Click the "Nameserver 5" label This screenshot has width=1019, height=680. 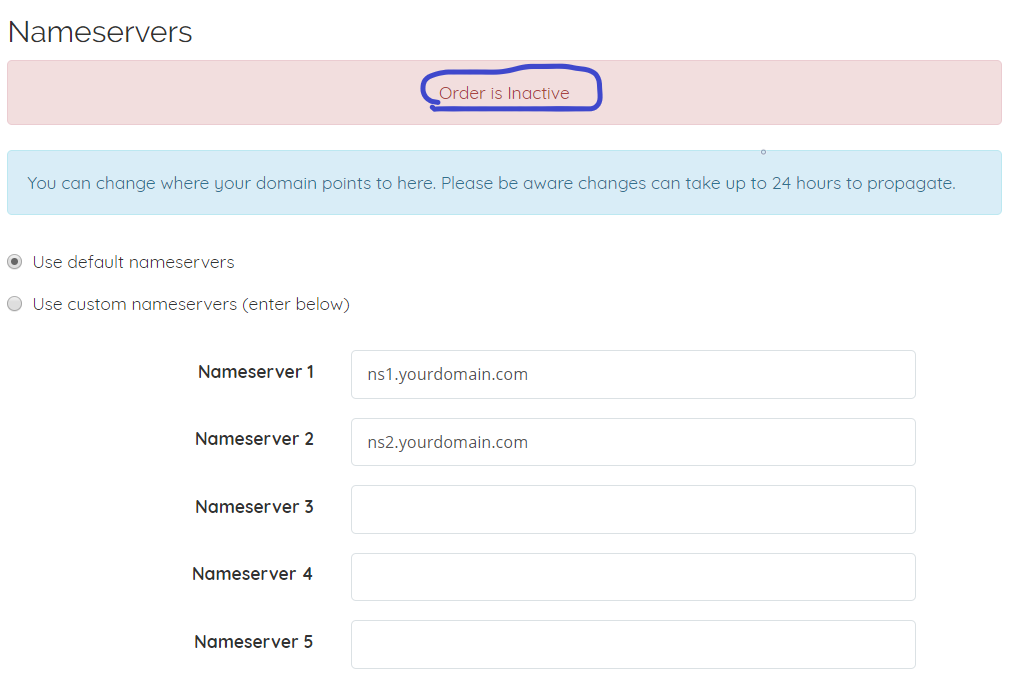253,642
